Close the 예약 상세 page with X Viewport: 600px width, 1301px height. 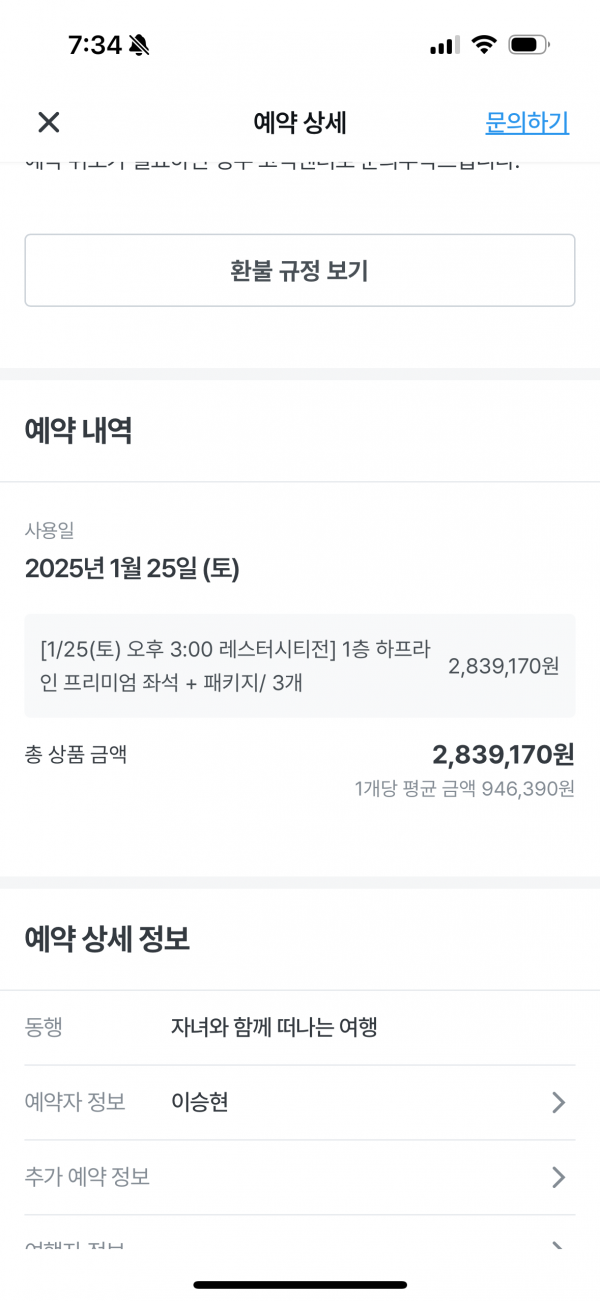pos(49,122)
